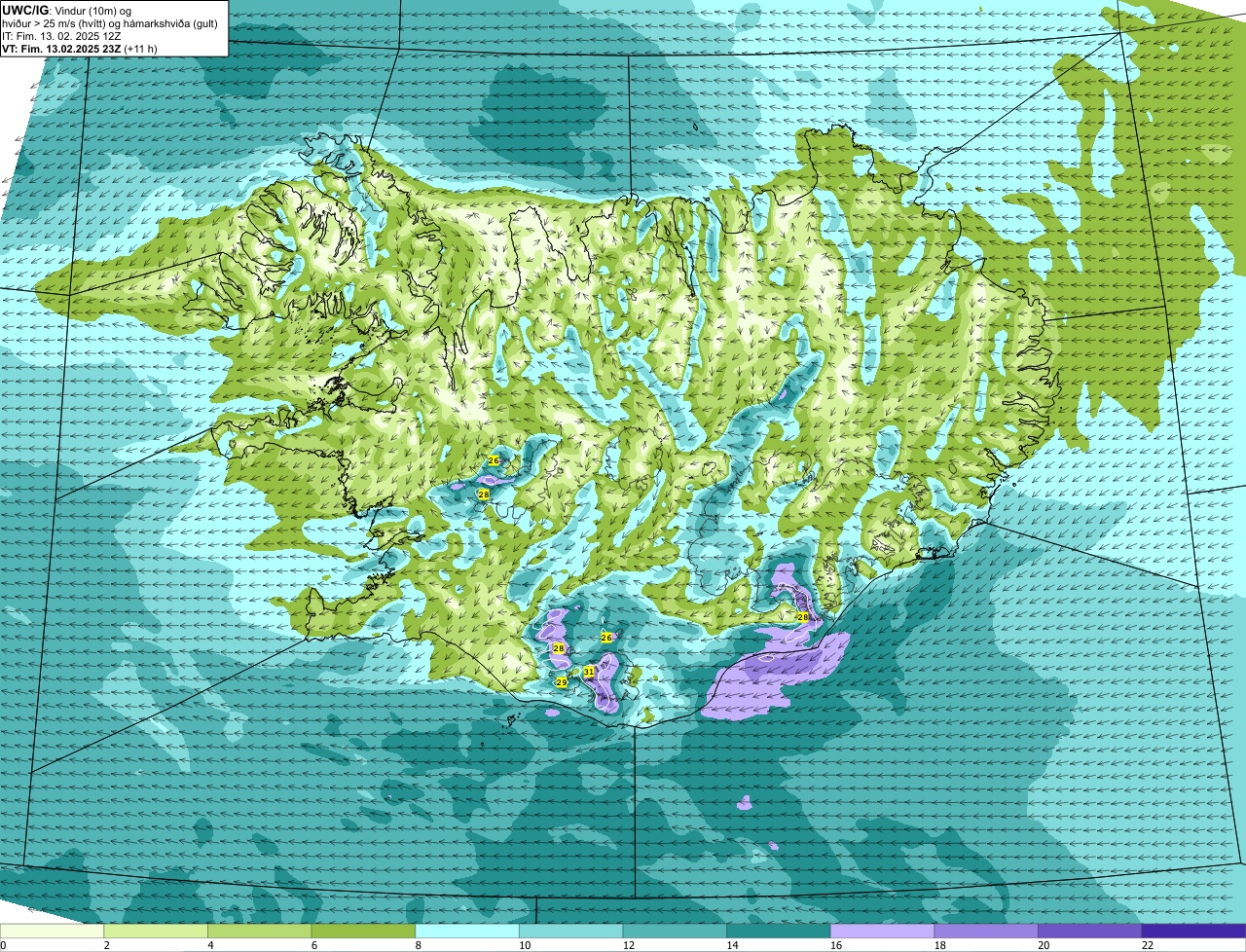Viewport: 1246px width, 952px height.
Task: Click the 28 gust label on the southeast coast
Action: tap(803, 617)
